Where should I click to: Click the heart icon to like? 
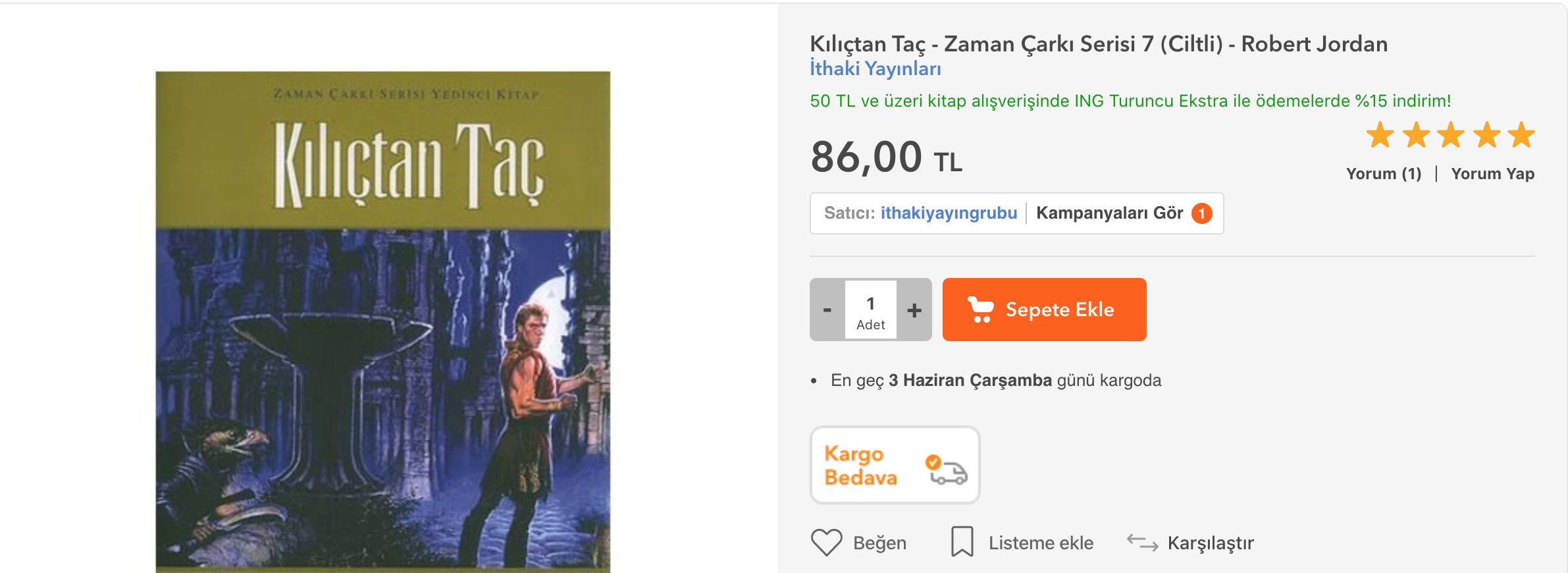pyautogui.click(x=826, y=543)
